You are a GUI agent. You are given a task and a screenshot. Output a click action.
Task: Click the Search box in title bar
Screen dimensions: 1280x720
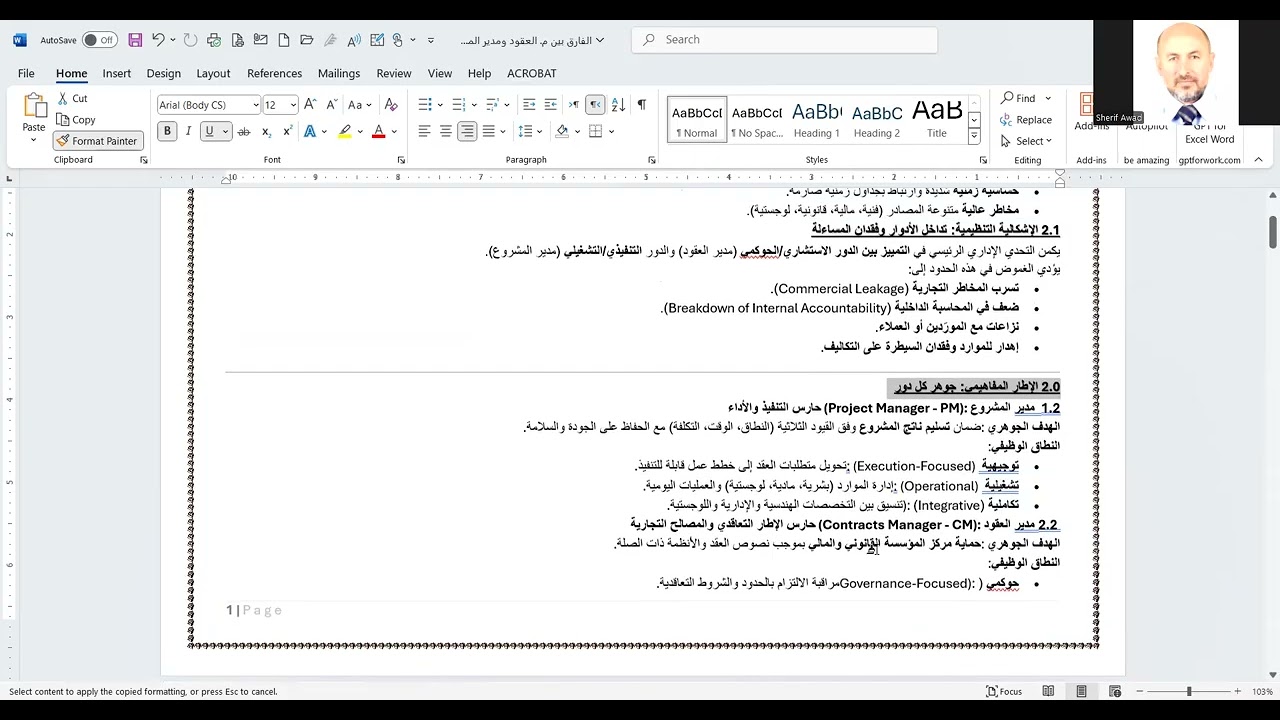click(x=785, y=40)
